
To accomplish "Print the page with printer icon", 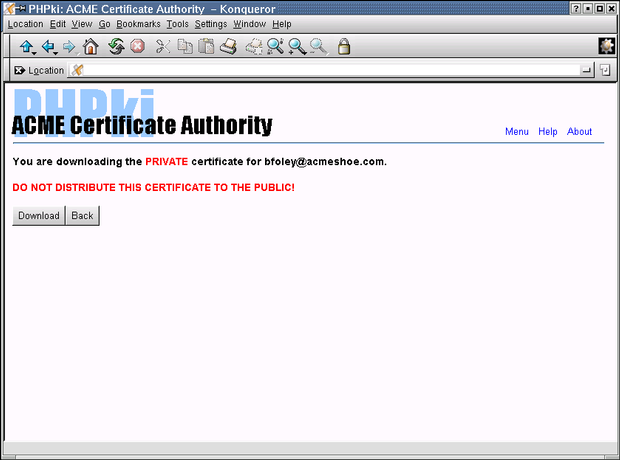I will (228, 46).
